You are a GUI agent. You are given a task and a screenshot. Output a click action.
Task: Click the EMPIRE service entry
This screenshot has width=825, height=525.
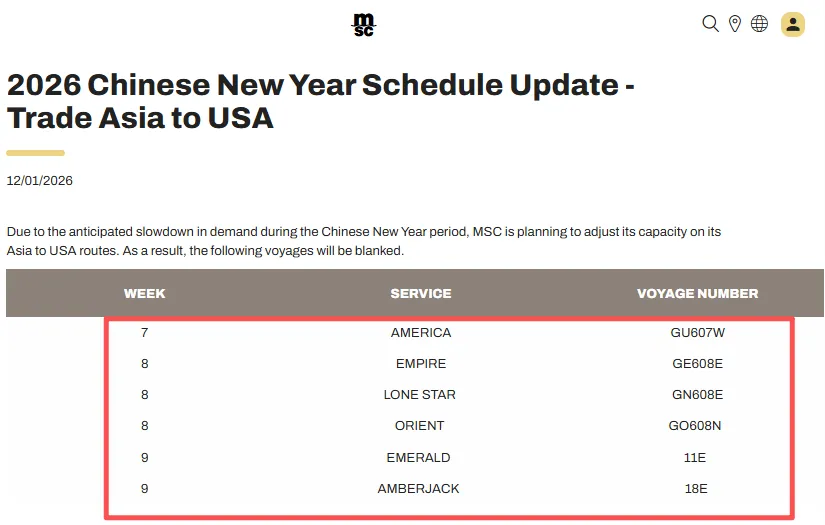(x=420, y=364)
